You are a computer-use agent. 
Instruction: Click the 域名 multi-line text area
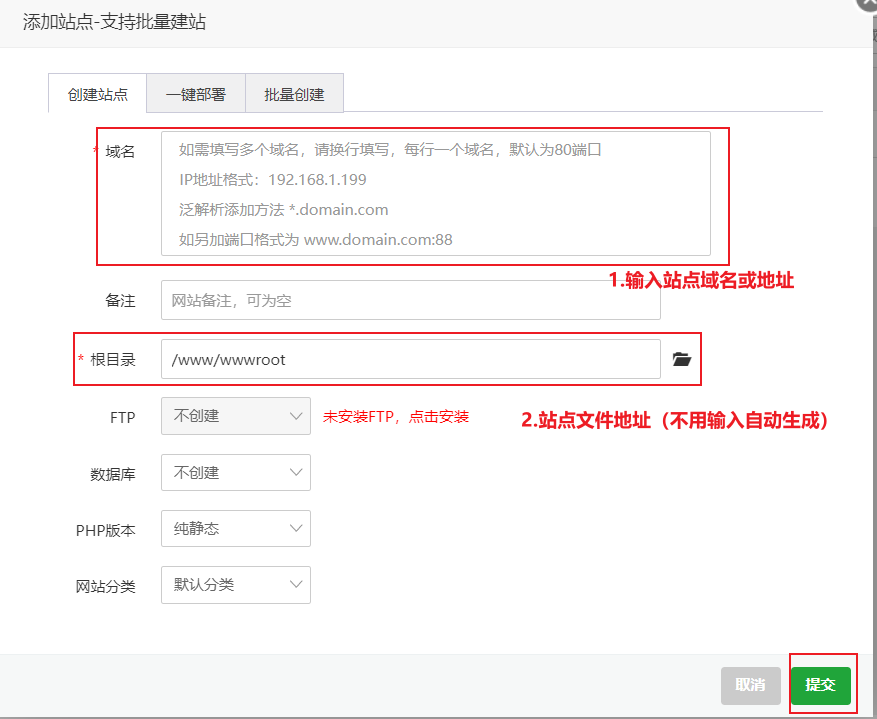pos(435,194)
